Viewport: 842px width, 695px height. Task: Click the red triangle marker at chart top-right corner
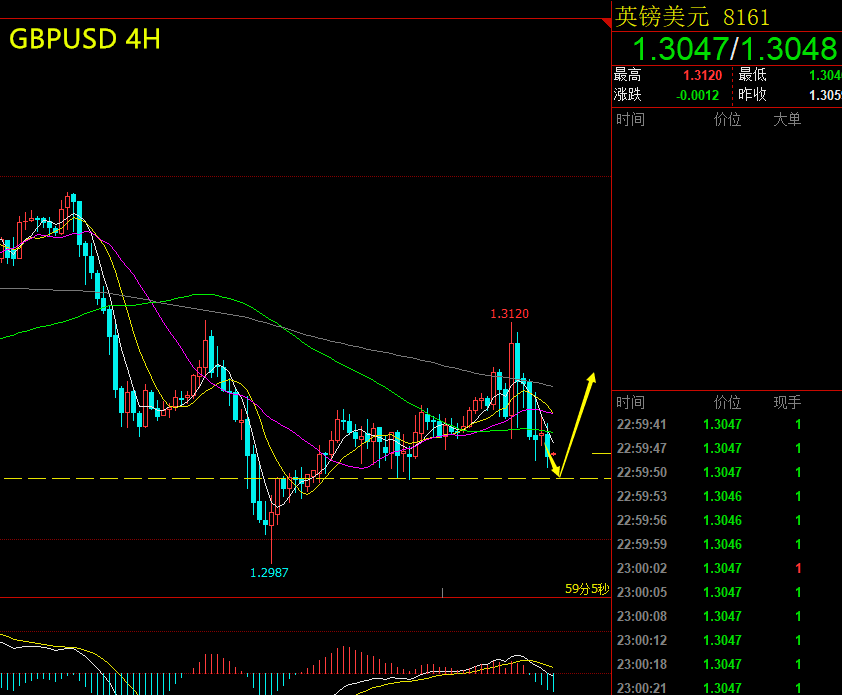coord(607,23)
